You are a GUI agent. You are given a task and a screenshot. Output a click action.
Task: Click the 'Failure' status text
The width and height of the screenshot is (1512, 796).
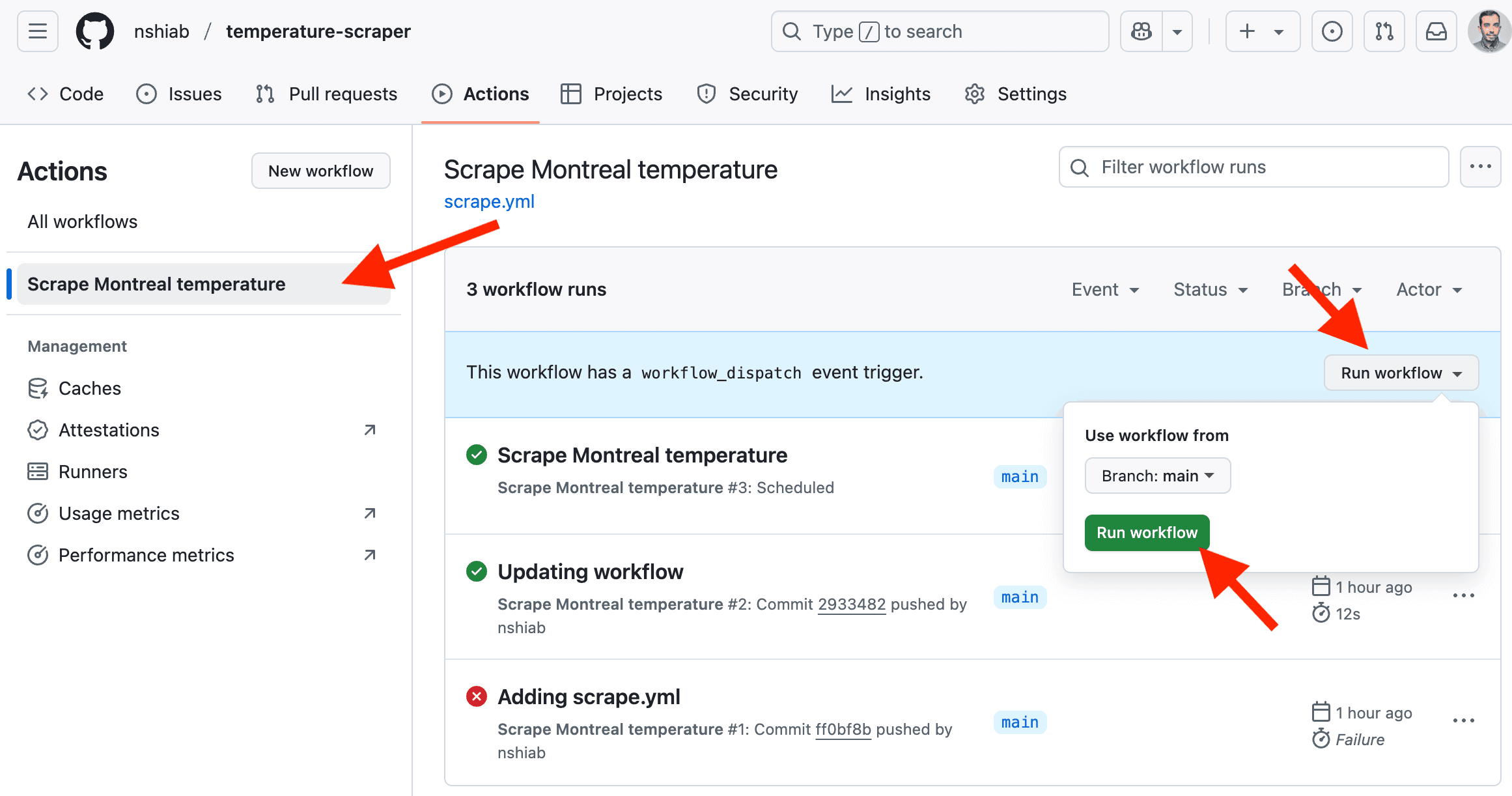1360,739
